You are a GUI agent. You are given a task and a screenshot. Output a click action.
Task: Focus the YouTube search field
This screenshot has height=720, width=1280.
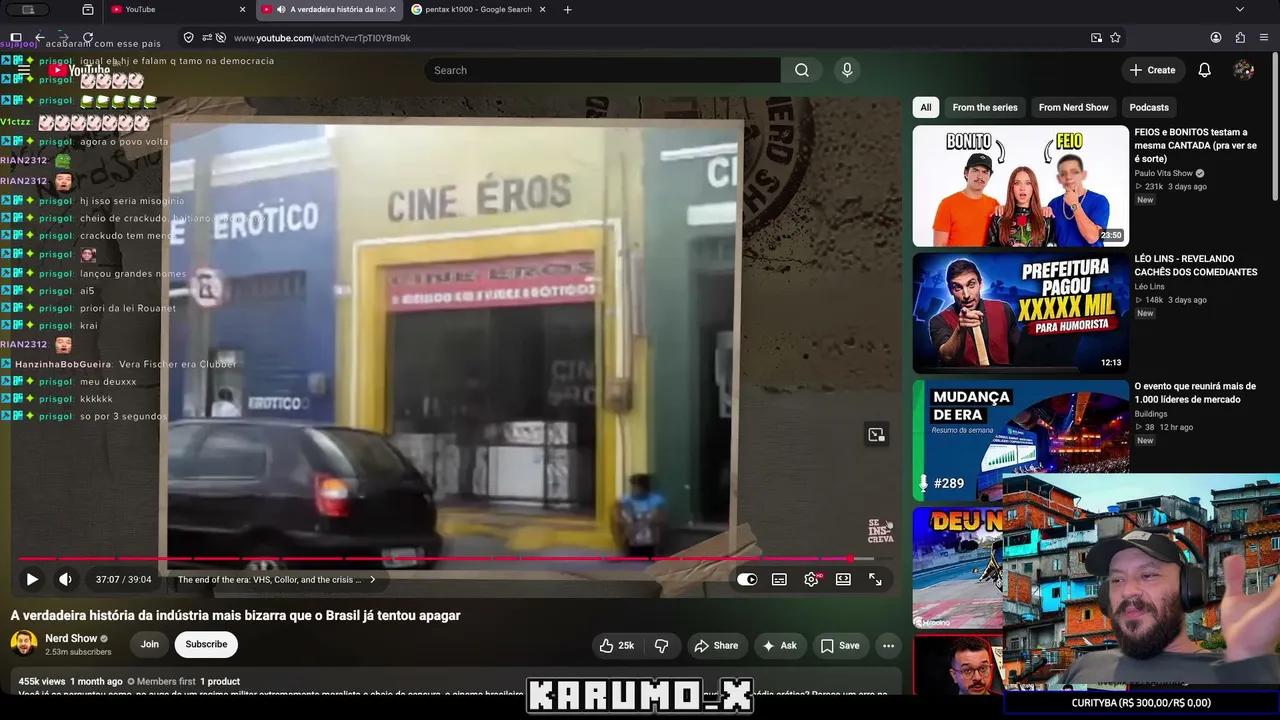click(602, 70)
